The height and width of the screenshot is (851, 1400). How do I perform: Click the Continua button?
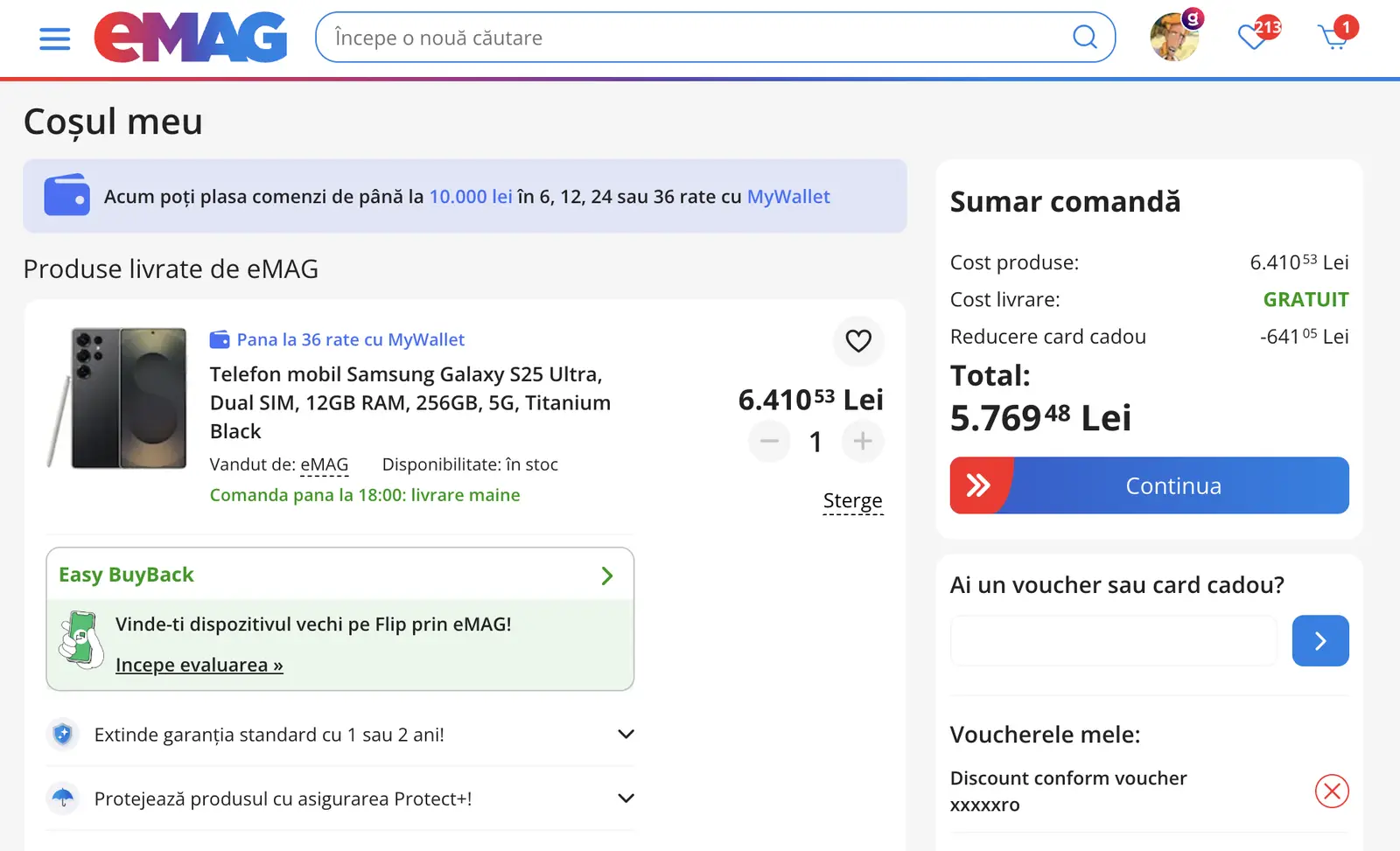(x=1149, y=485)
